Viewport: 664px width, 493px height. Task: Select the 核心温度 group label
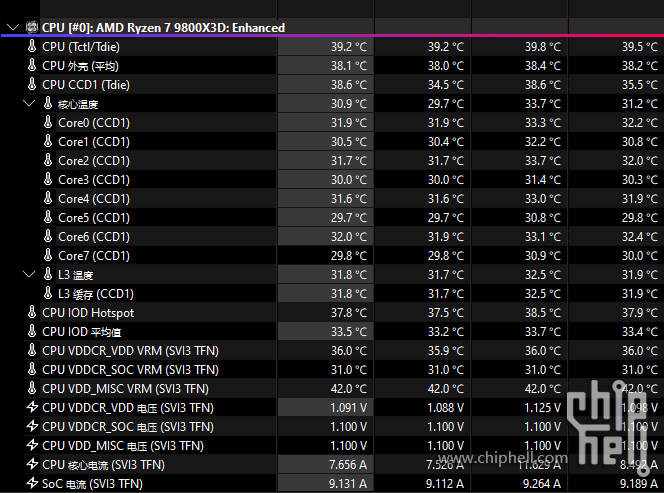pyautogui.click(x=78, y=104)
